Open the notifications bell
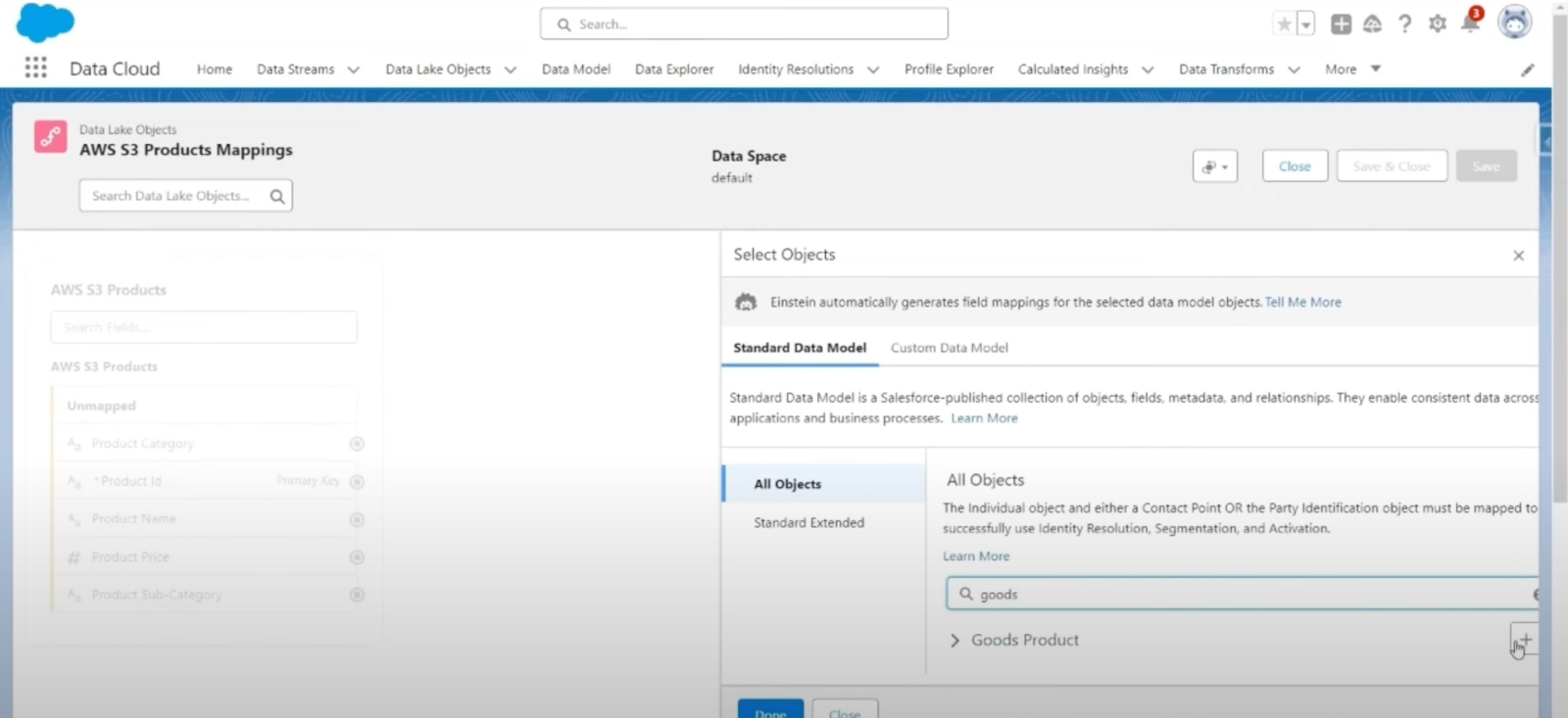Viewport: 1568px width, 718px height. 1470,23
